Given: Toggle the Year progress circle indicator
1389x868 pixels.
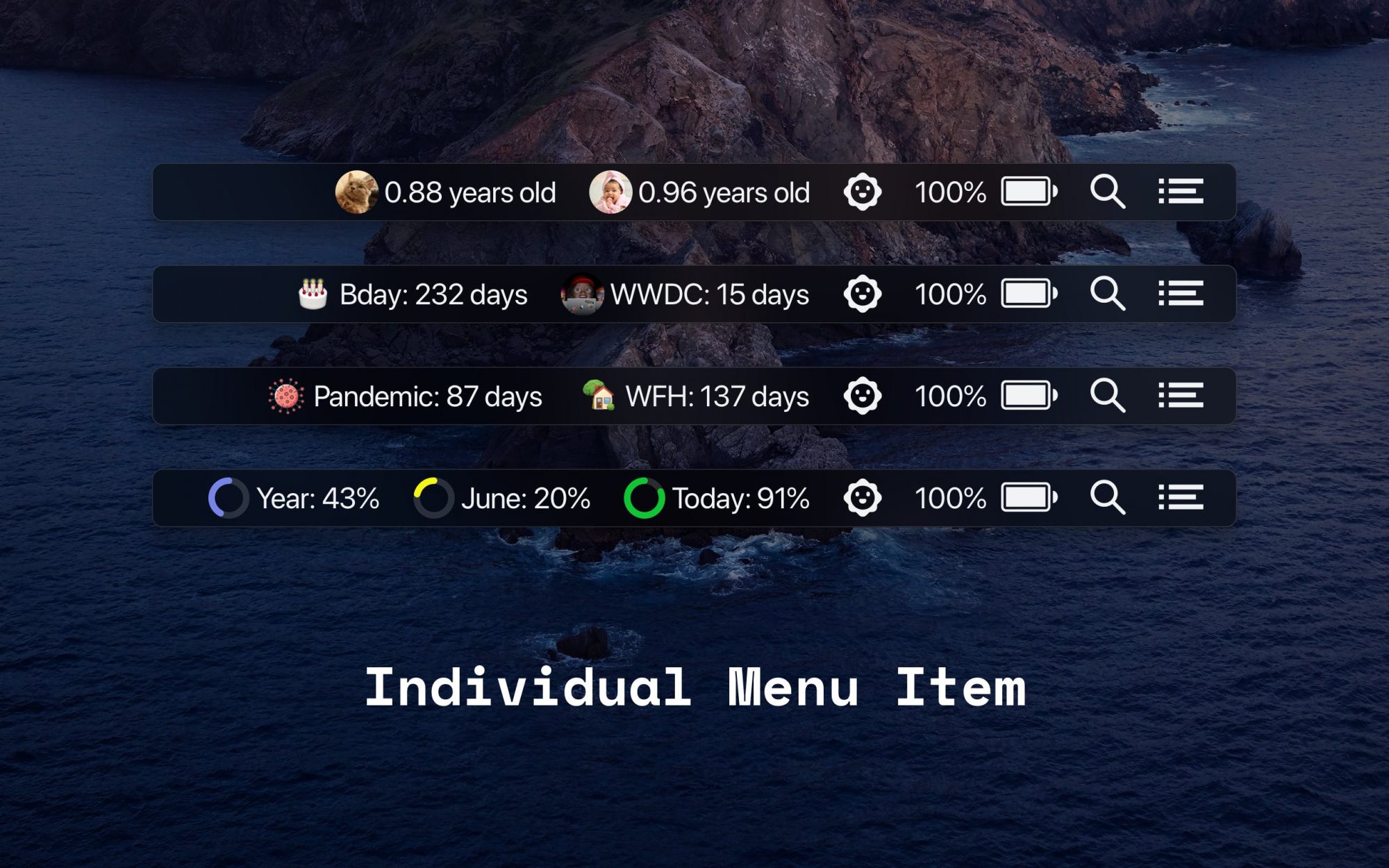Looking at the screenshot, I should (225, 498).
